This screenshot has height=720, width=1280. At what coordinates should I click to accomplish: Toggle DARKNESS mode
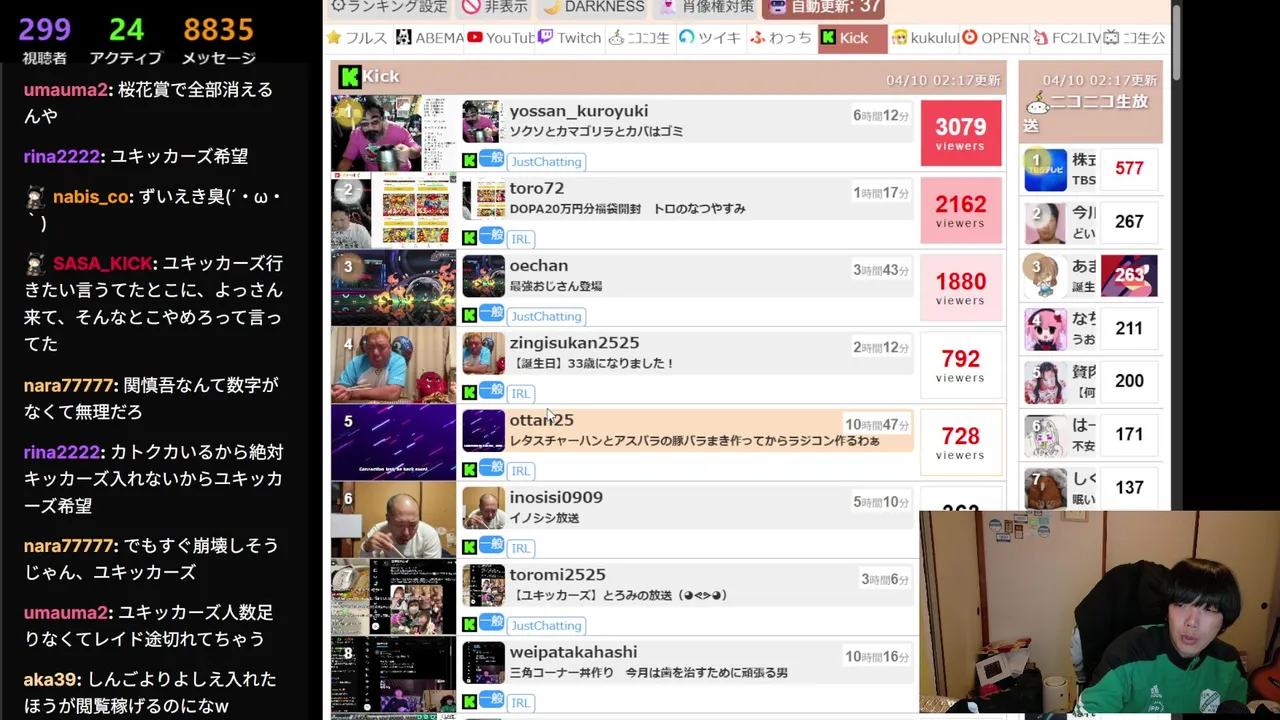coord(593,7)
